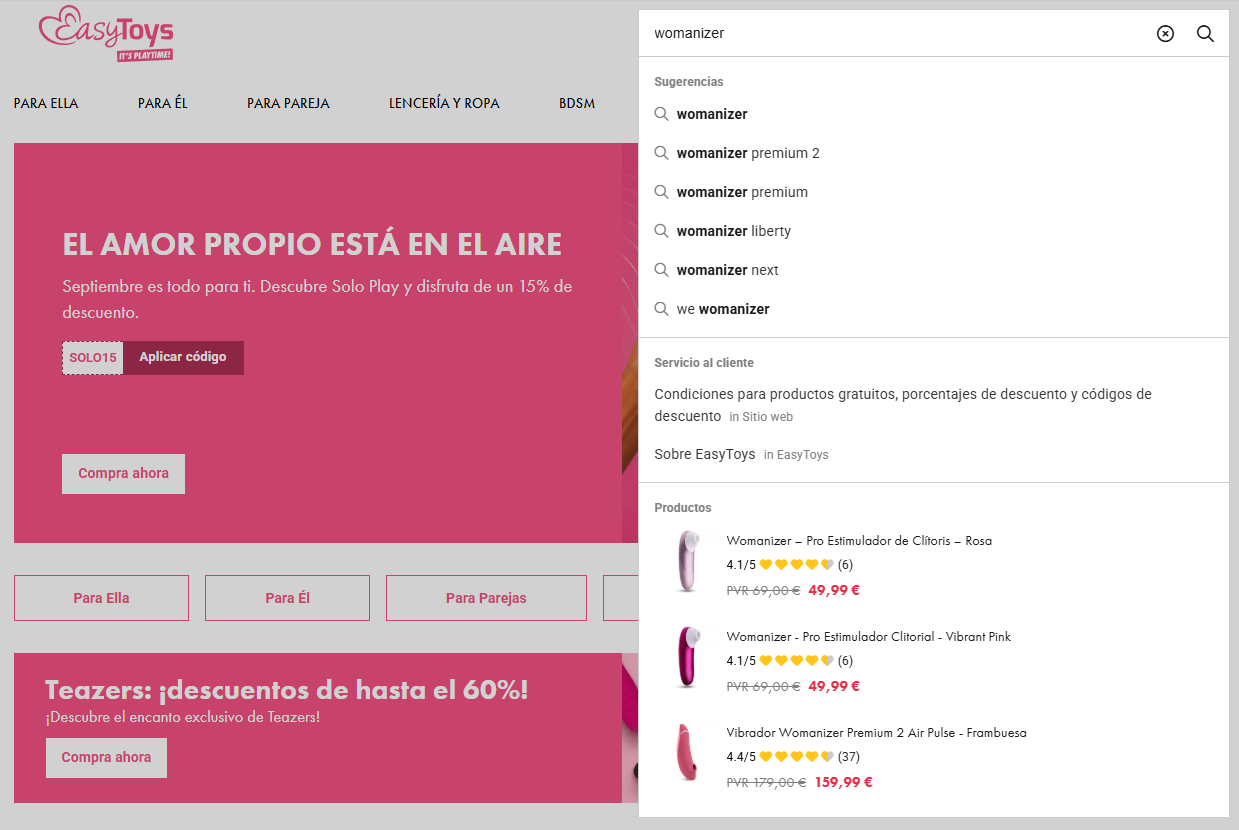The height and width of the screenshot is (830, 1239).
Task: Select the Para Él category button
Action: [287, 598]
